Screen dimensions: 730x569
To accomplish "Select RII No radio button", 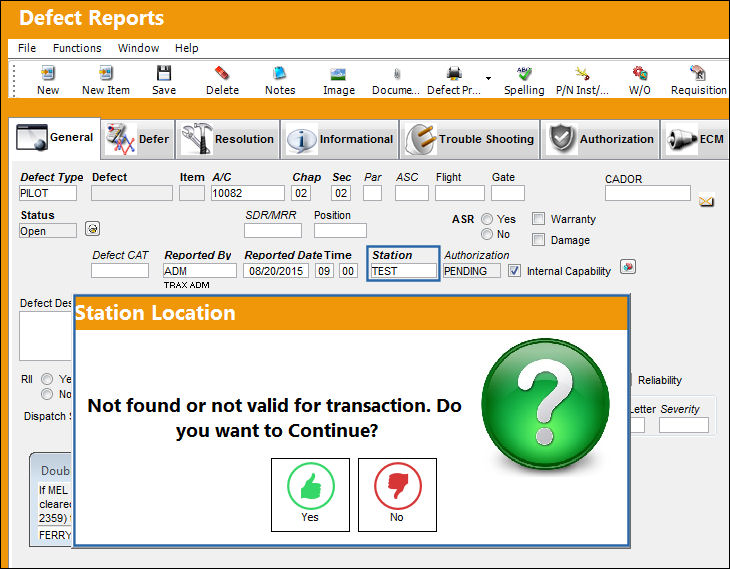I will [47, 394].
